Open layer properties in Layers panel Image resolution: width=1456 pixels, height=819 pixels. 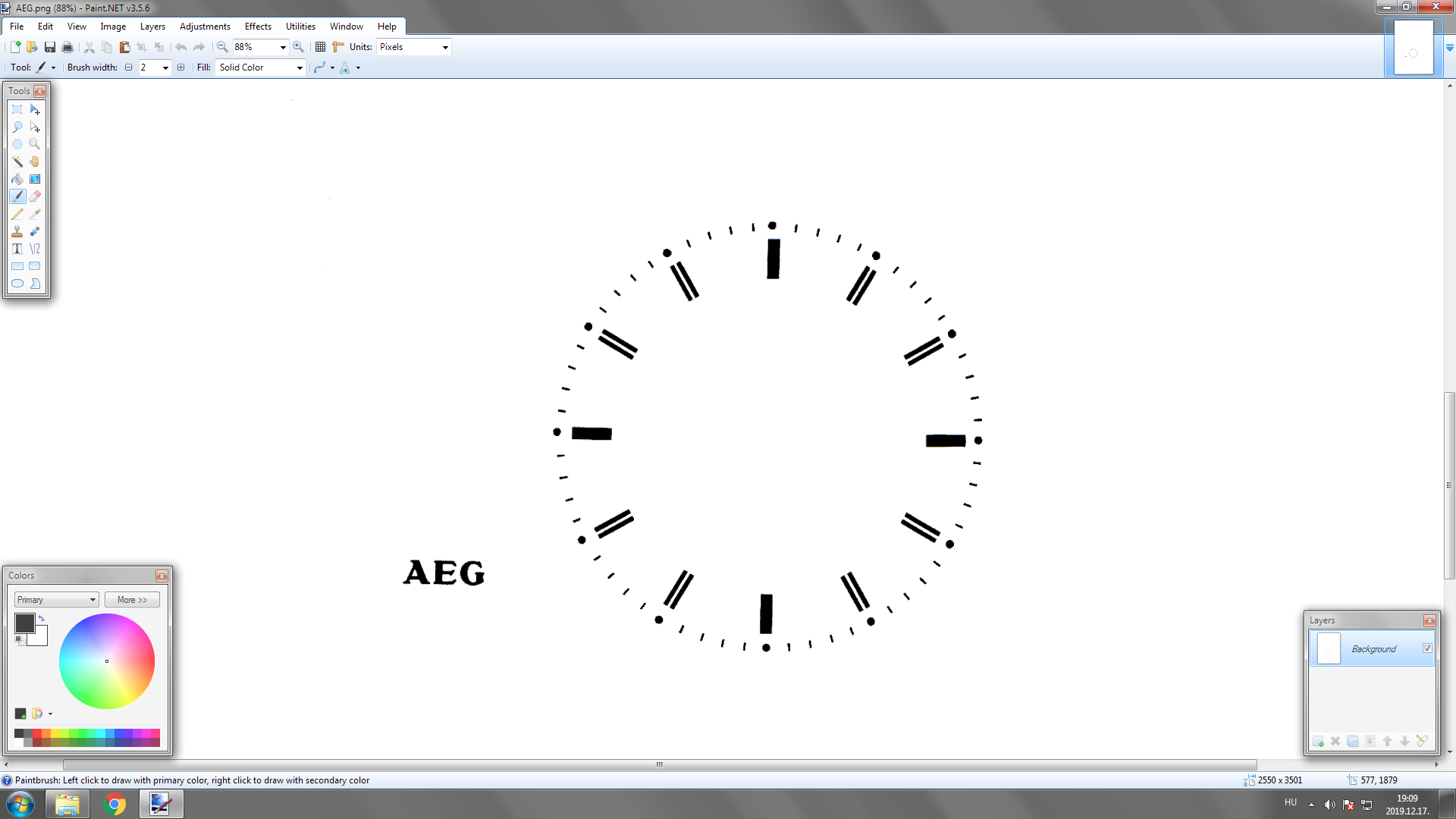point(1422,741)
